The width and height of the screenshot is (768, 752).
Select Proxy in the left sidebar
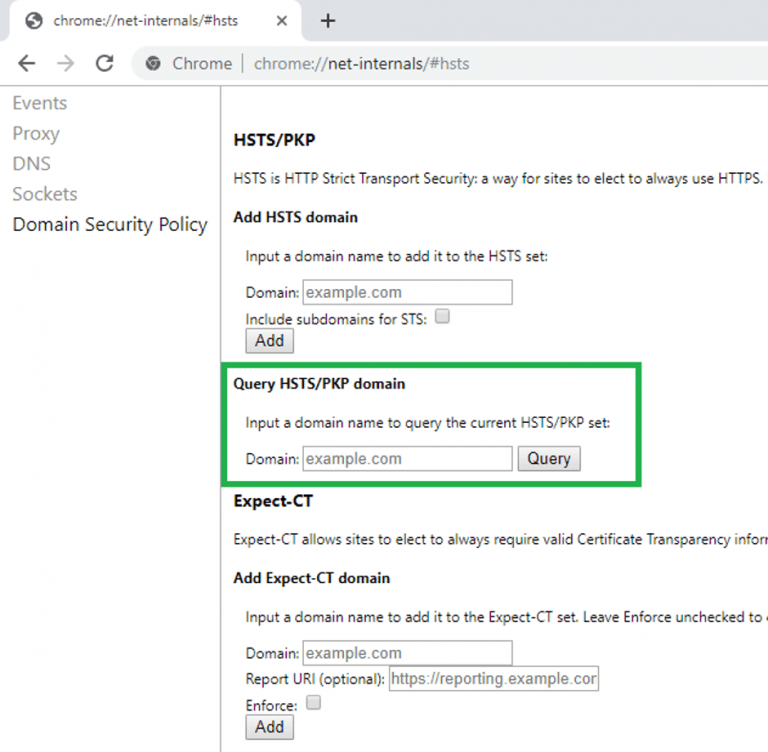pos(36,133)
